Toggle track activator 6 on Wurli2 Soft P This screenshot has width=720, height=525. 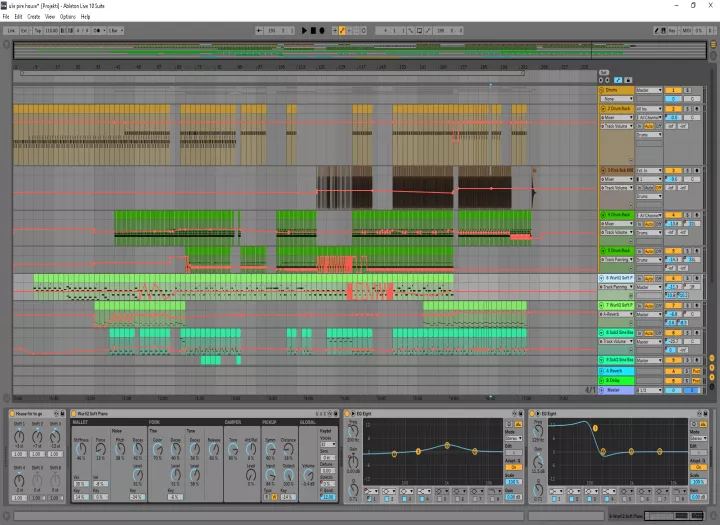(x=673, y=278)
